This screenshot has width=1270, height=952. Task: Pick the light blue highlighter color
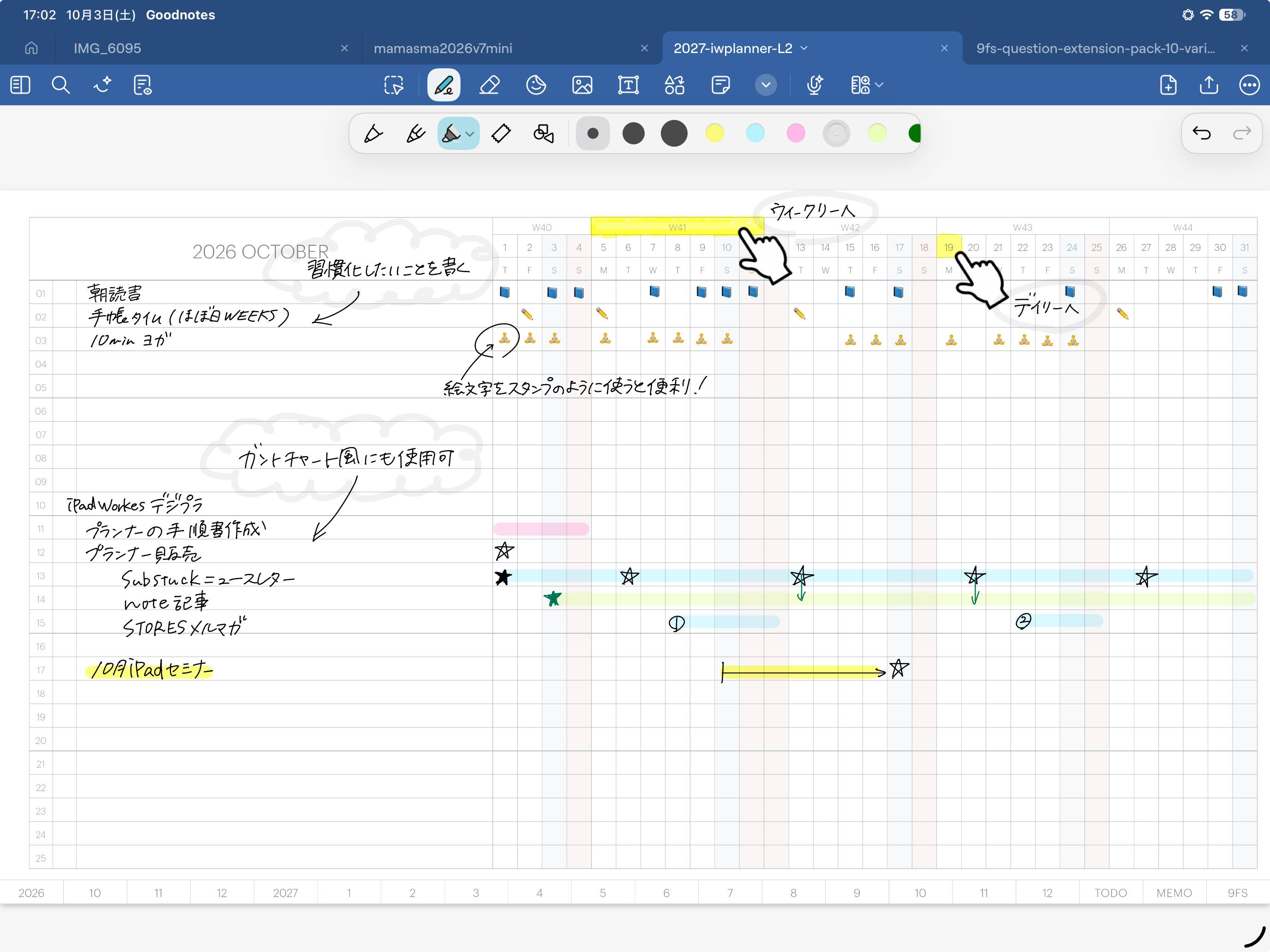[x=755, y=134]
